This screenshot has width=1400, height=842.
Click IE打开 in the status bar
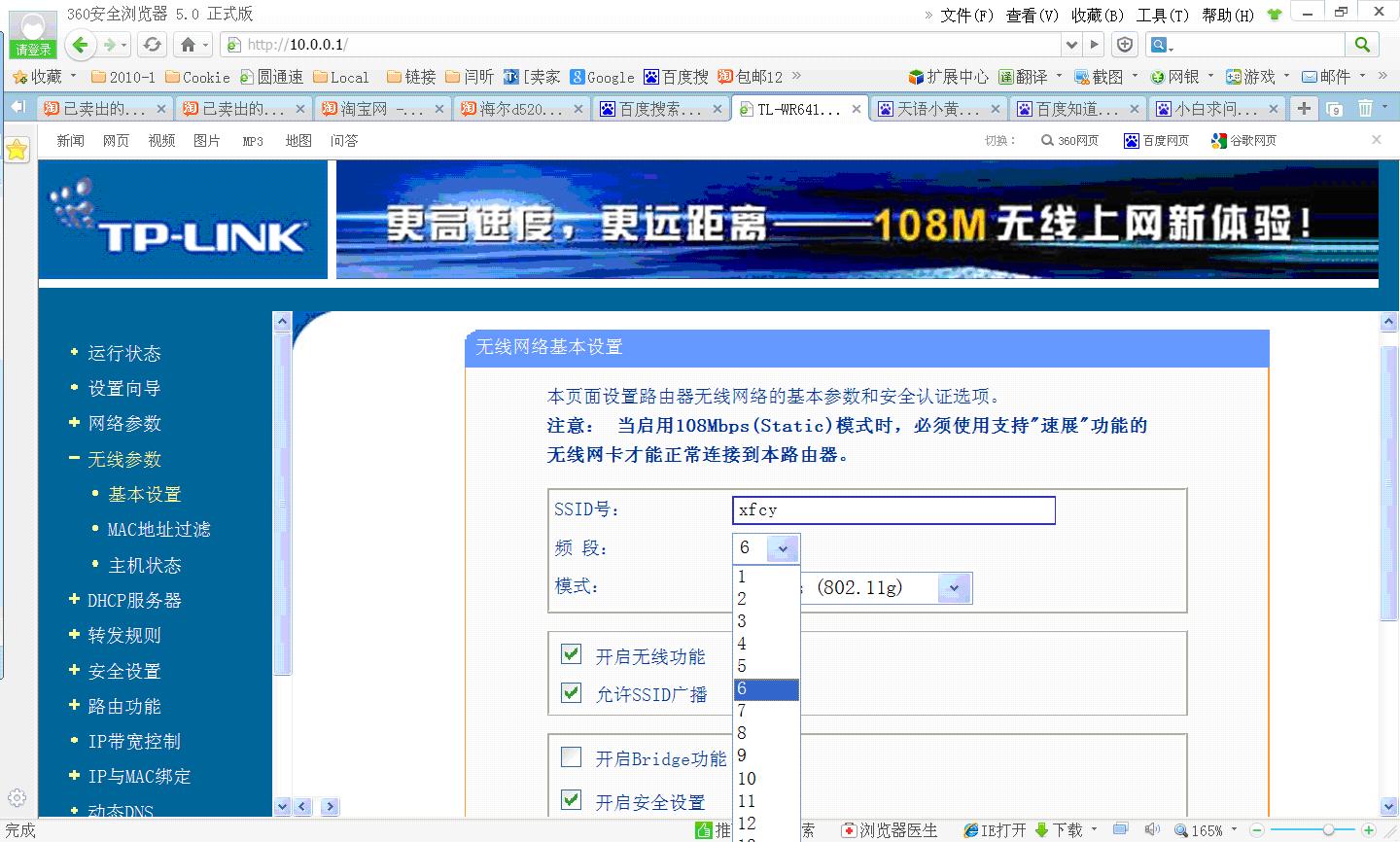tap(995, 830)
